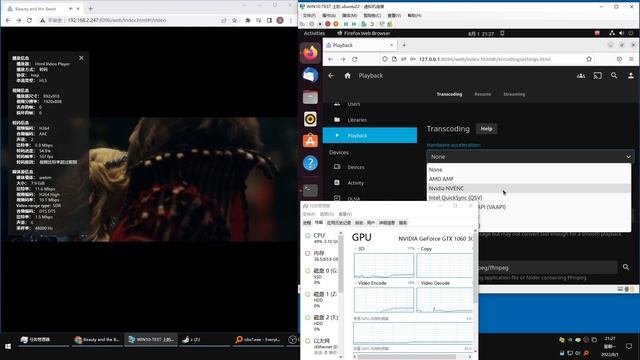This screenshot has height=360, width=640.
Task: Open the Video Decode graph dropdown
Action: 418,283
